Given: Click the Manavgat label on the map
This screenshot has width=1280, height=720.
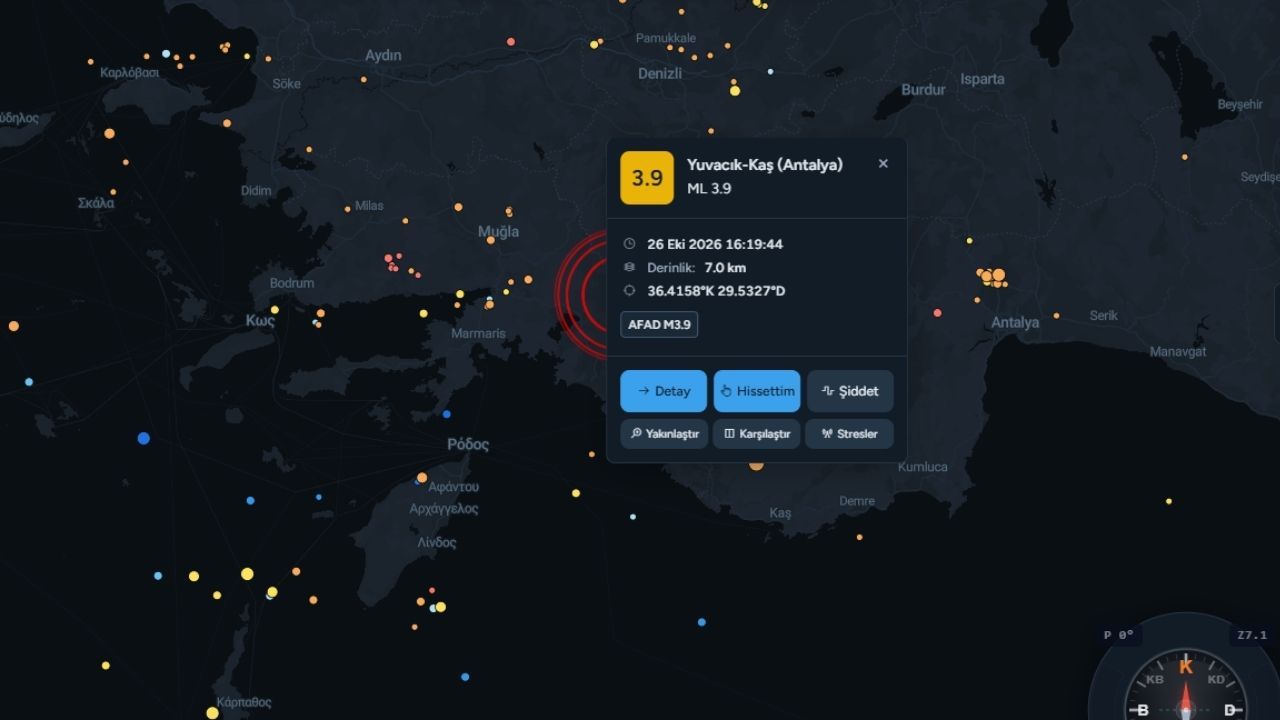Looking at the screenshot, I should point(1178,352).
